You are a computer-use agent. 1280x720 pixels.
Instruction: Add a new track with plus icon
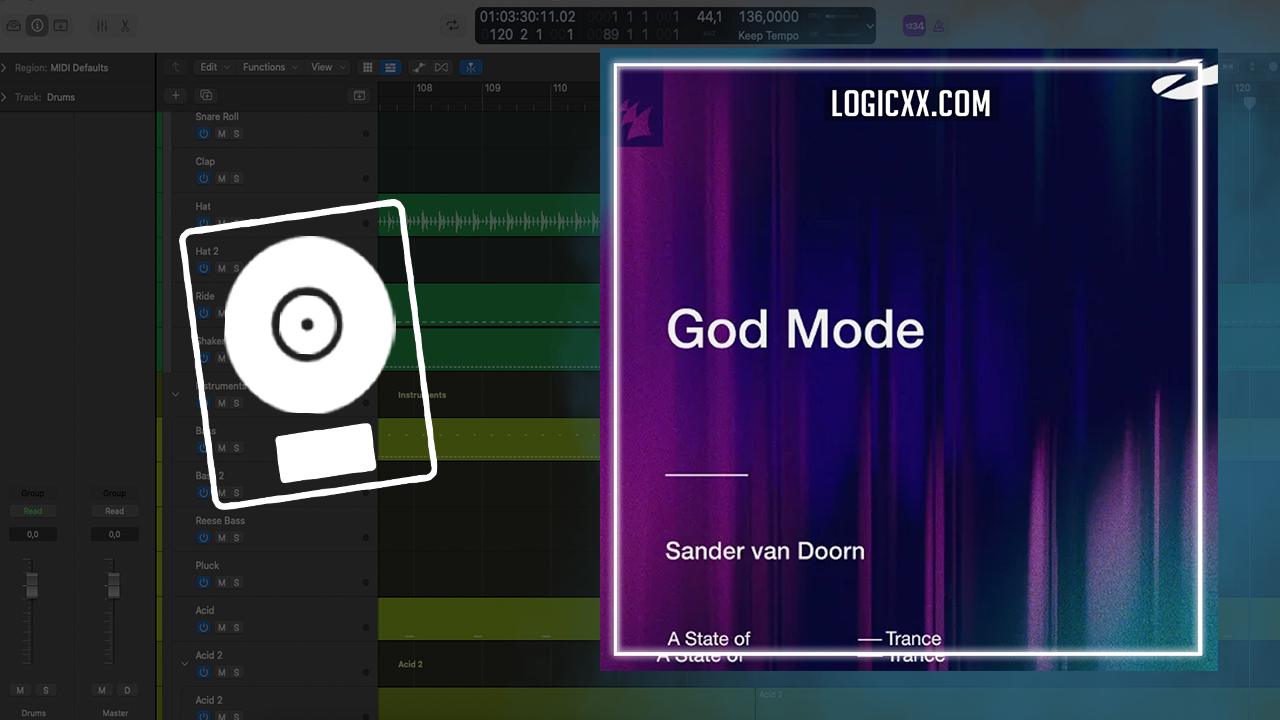[x=176, y=96]
